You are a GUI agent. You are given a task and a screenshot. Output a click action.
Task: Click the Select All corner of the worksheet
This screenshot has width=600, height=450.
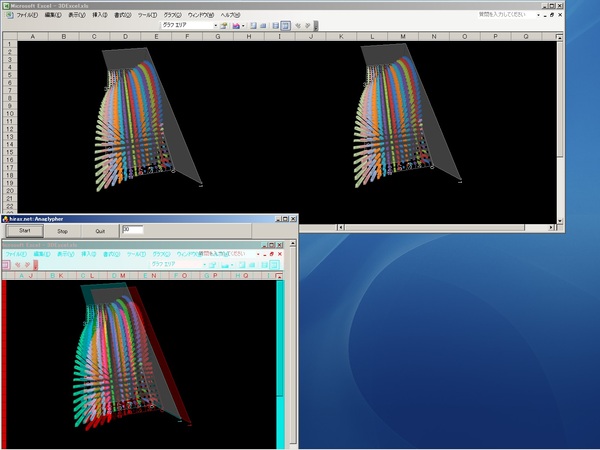(x=9, y=36)
